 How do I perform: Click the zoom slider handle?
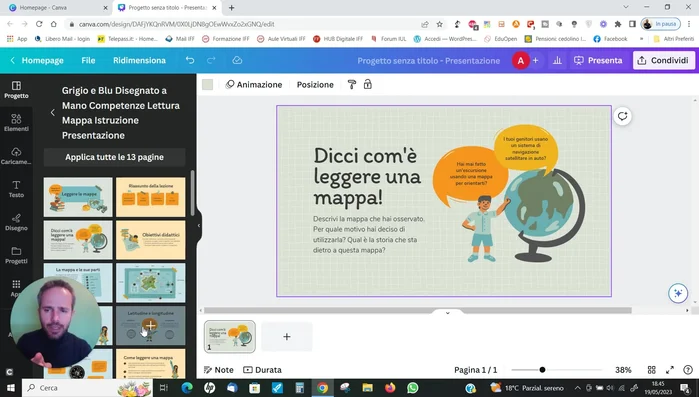coord(542,369)
